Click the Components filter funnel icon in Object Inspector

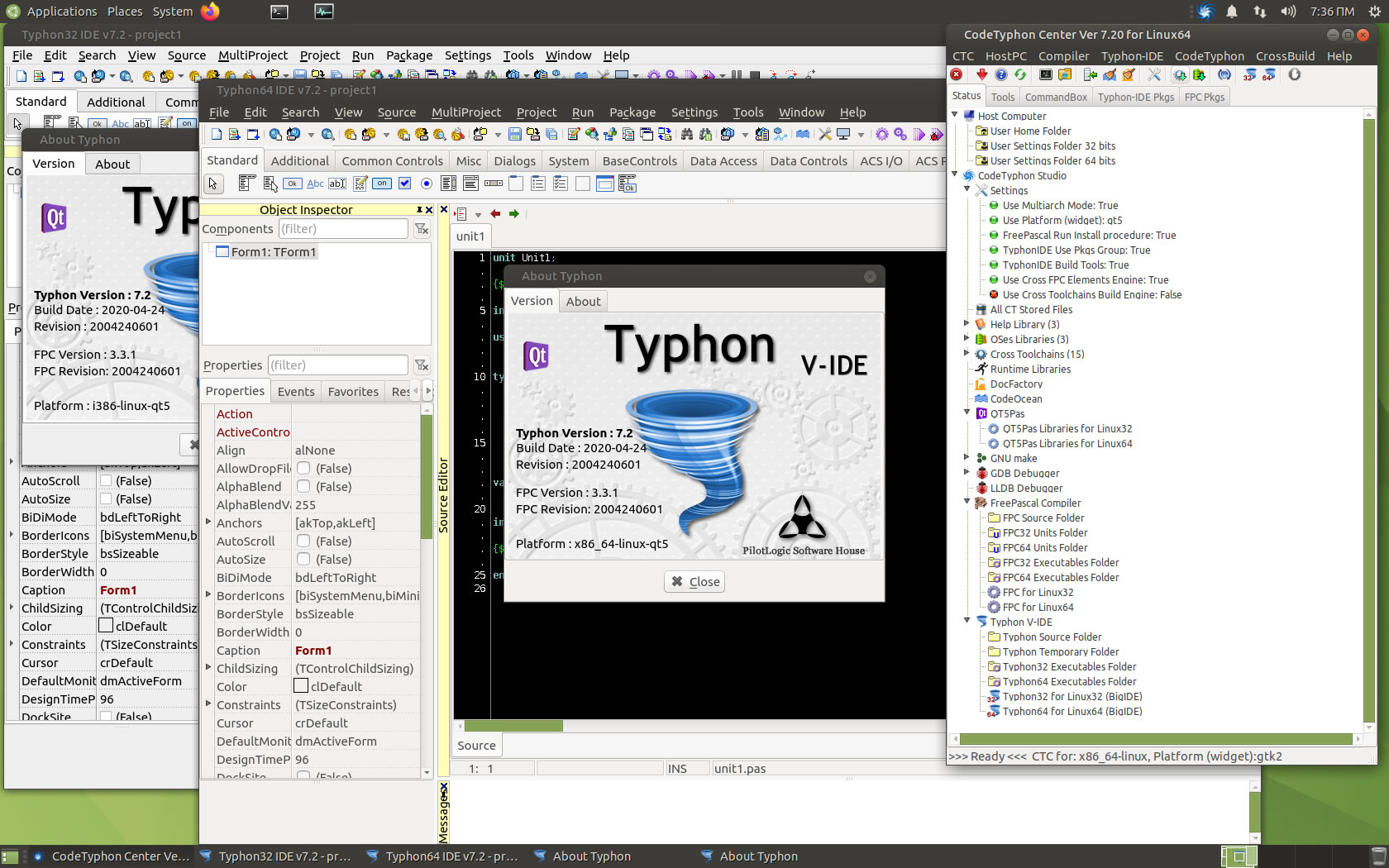coord(422,229)
